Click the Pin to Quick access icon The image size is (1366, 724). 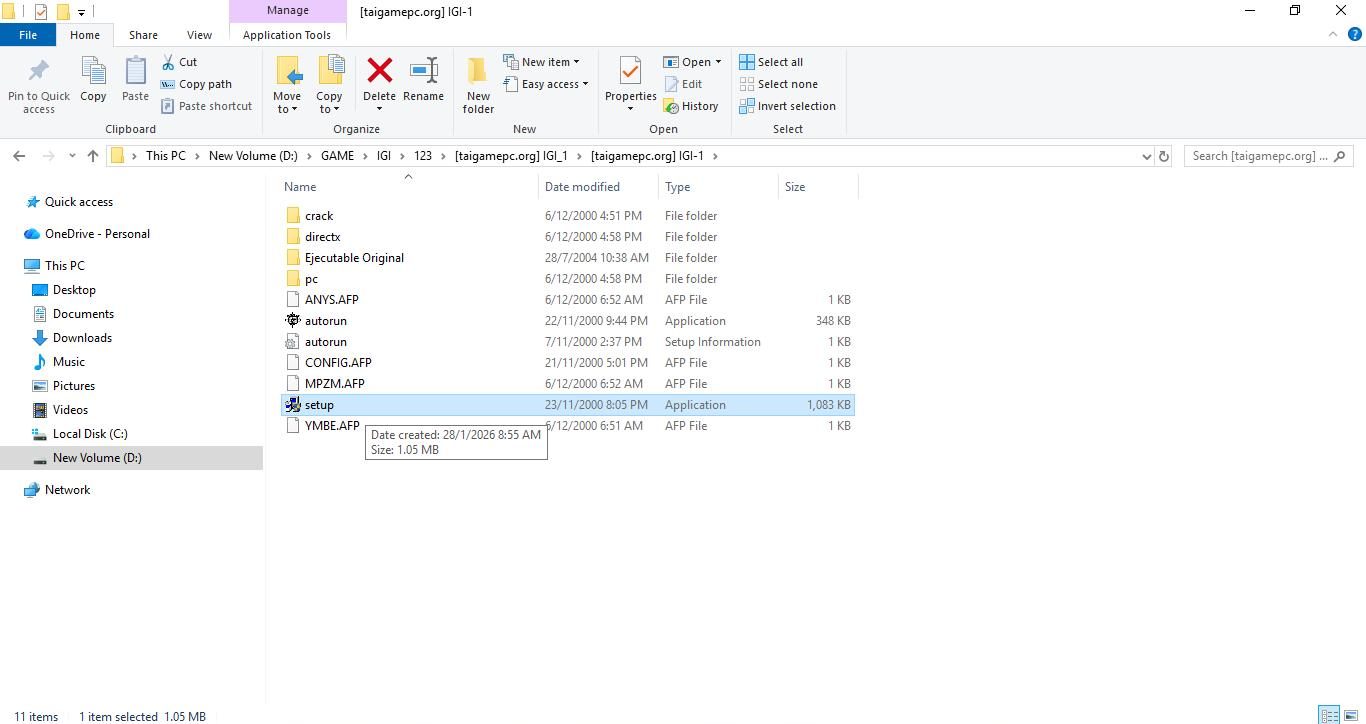pyautogui.click(x=39, y=73)
